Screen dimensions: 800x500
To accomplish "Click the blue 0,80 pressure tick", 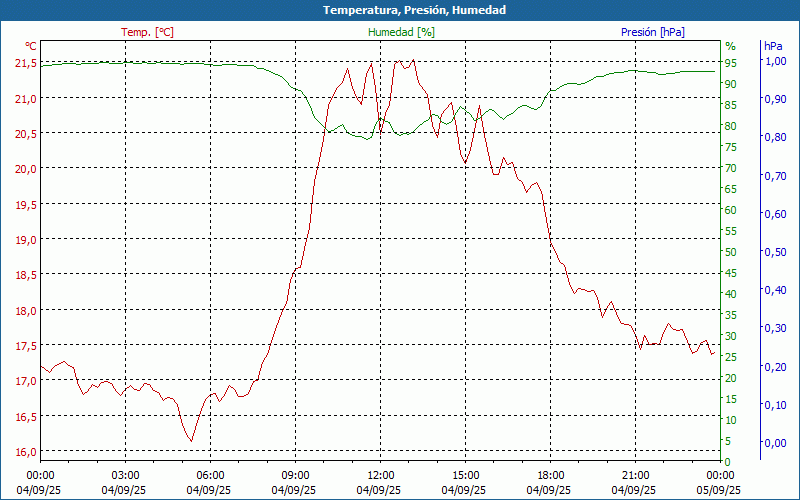I will (775, 137).
